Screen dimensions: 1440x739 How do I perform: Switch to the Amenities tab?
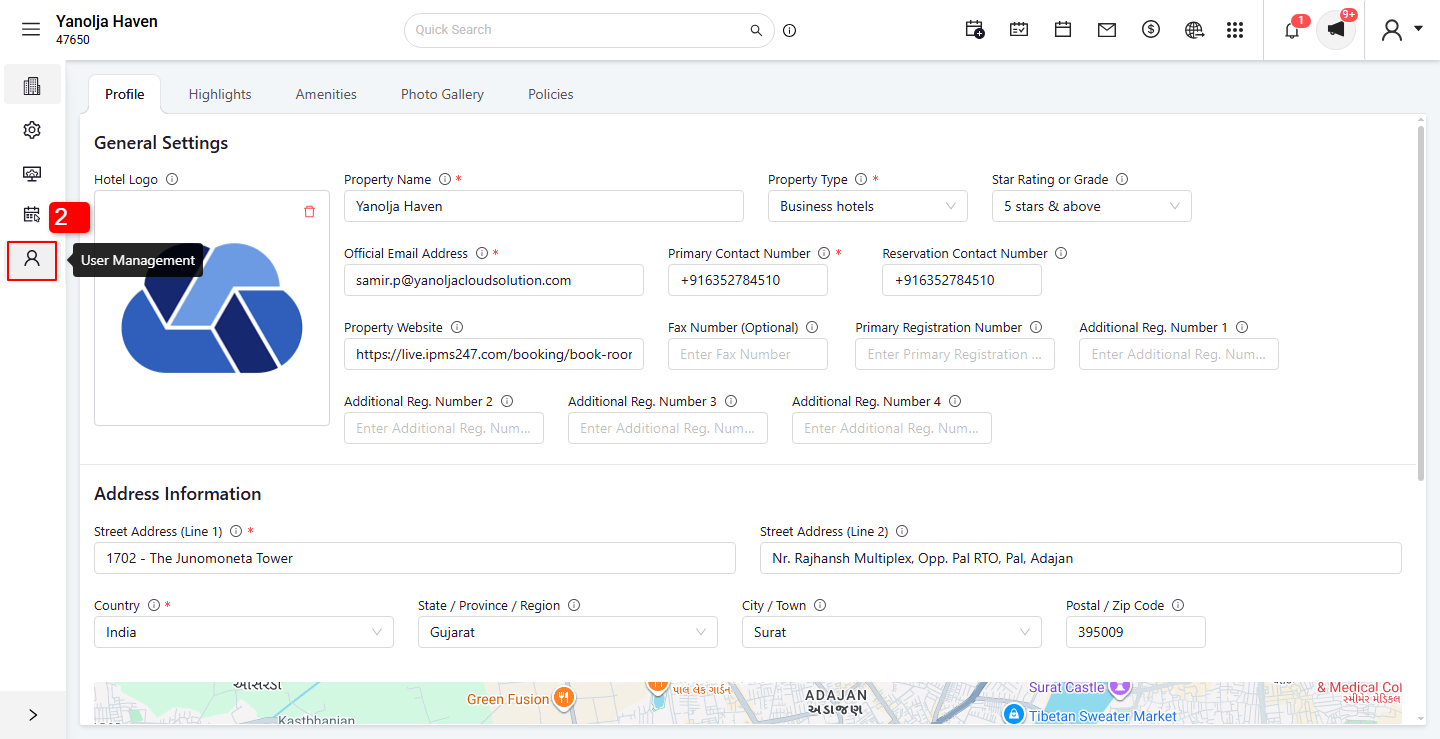point(326,94)
